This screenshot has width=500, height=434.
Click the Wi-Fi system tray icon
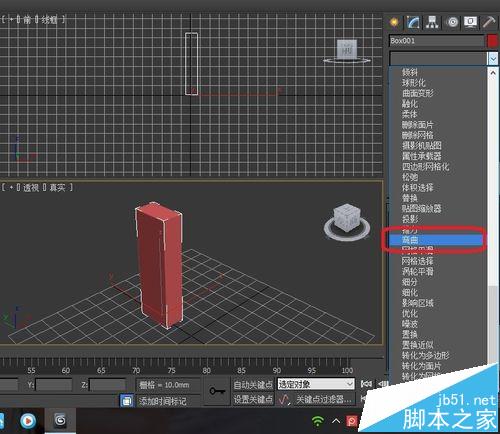(x=318, y=421)
